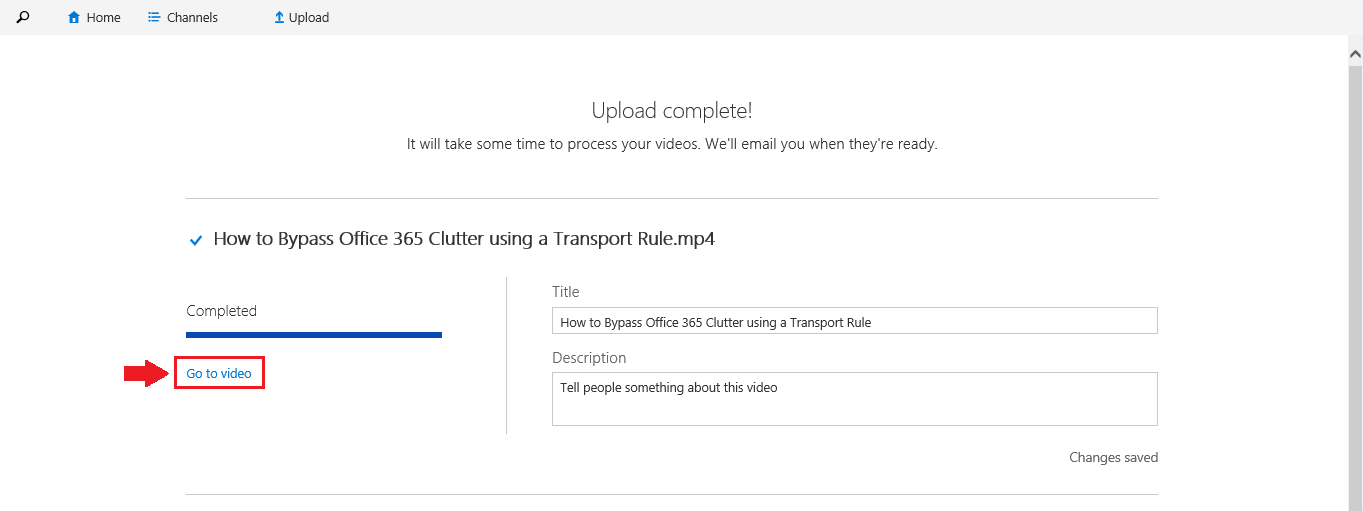Screen dimensions: 1363x511
Task: Open the Channels menu label
Action: (x=192, y=17)
